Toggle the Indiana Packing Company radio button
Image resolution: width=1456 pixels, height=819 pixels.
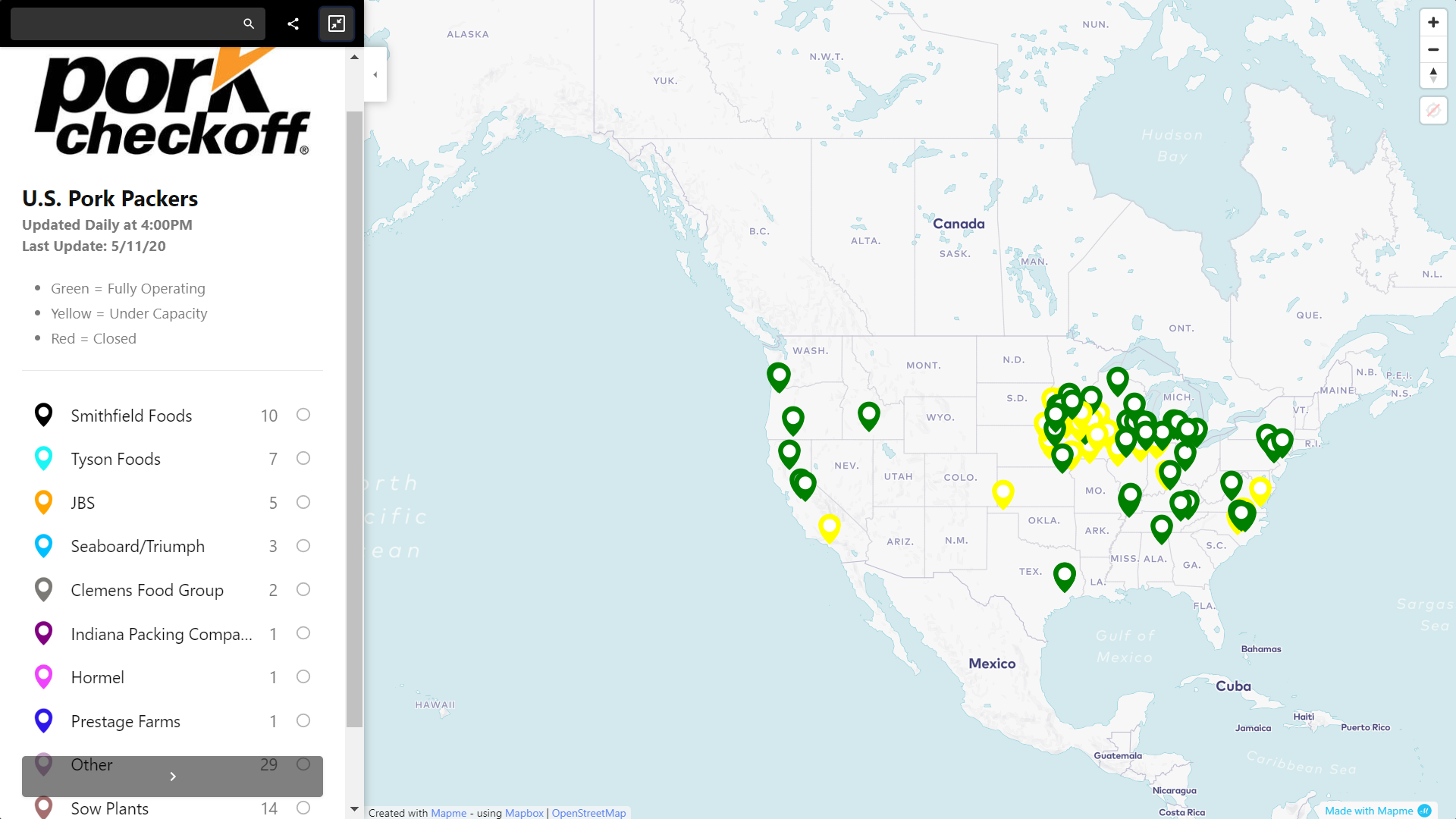coord(303,633)
